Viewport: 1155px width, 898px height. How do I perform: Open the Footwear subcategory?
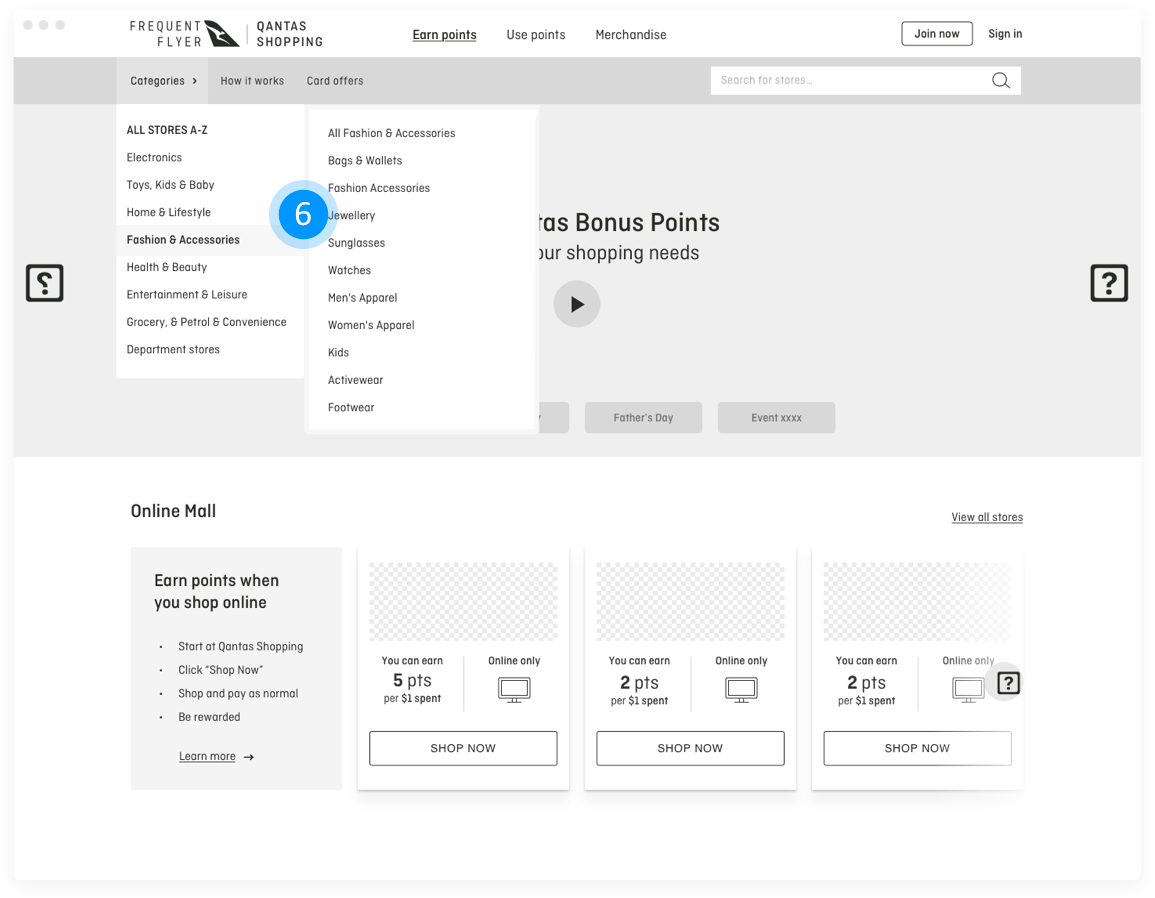[351, 407]
